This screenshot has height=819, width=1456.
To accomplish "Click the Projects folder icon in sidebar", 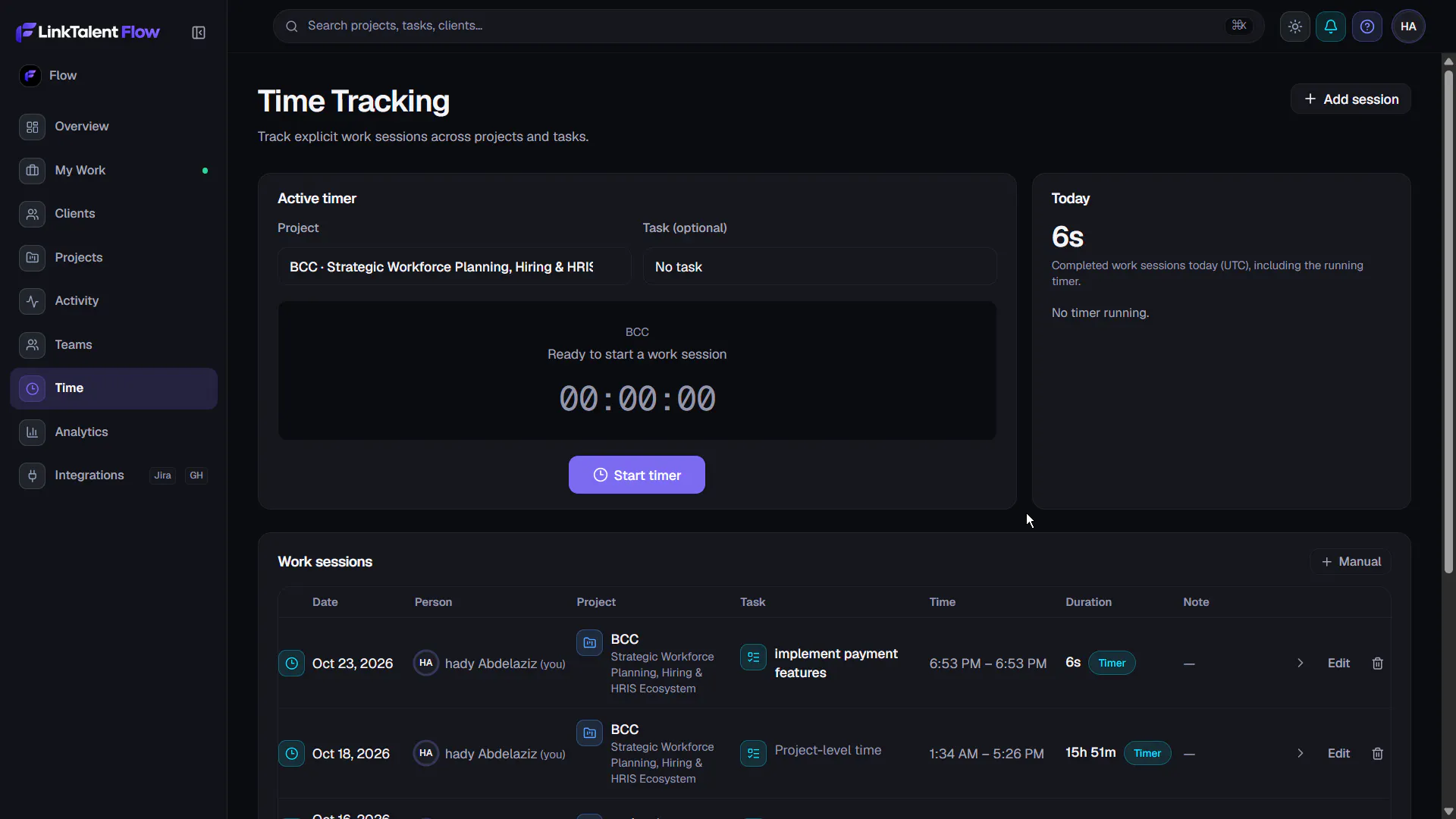I will 32,258.
